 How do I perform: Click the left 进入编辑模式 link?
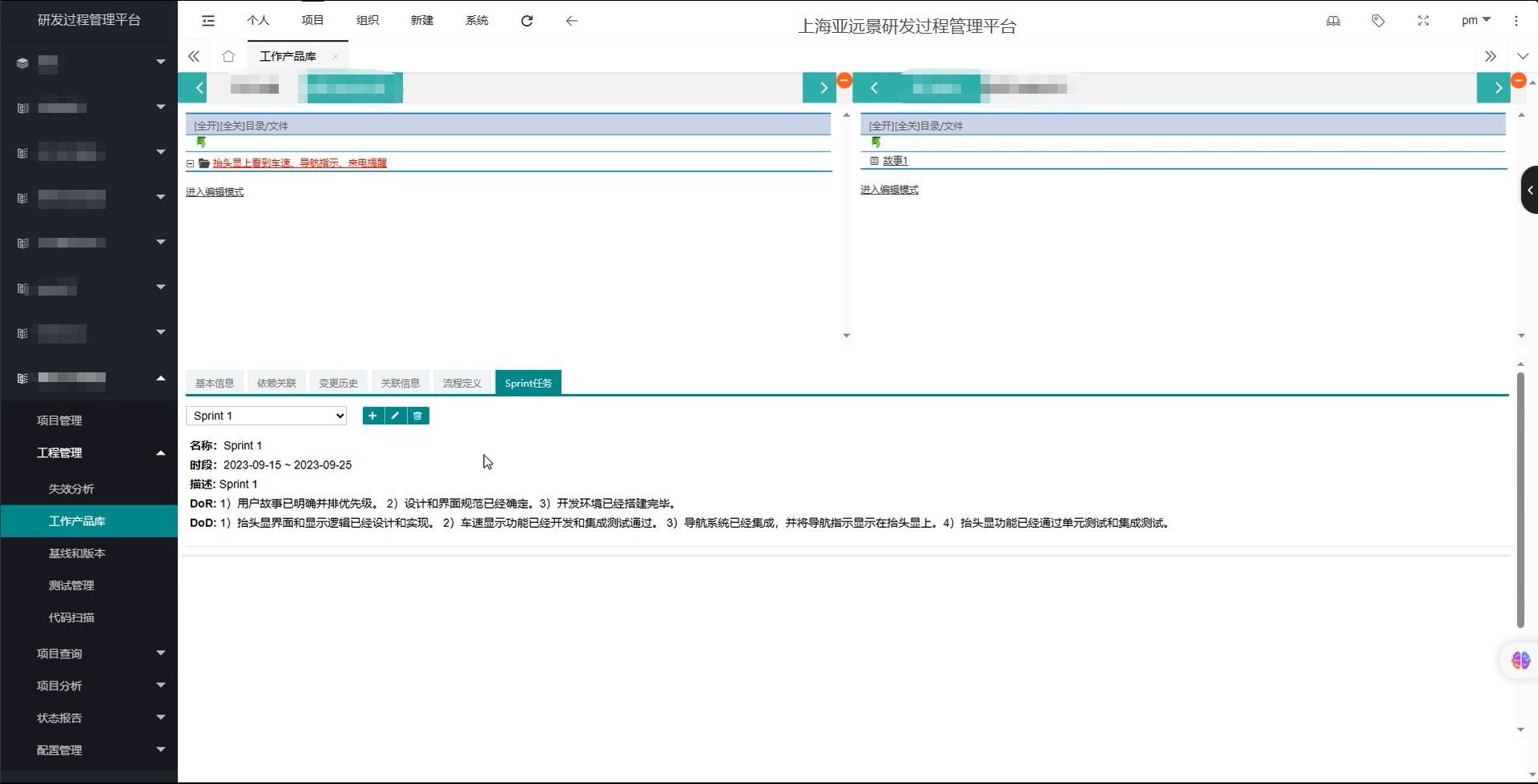coord(215,192)
